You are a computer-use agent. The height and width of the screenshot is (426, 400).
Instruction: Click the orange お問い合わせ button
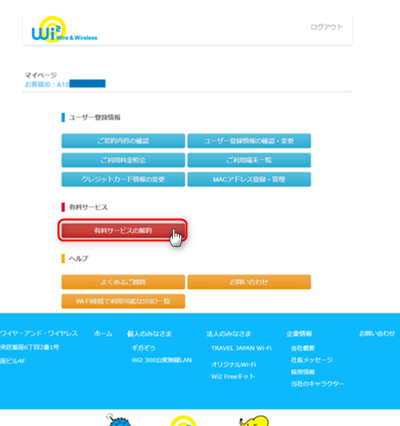click(249, 282)
